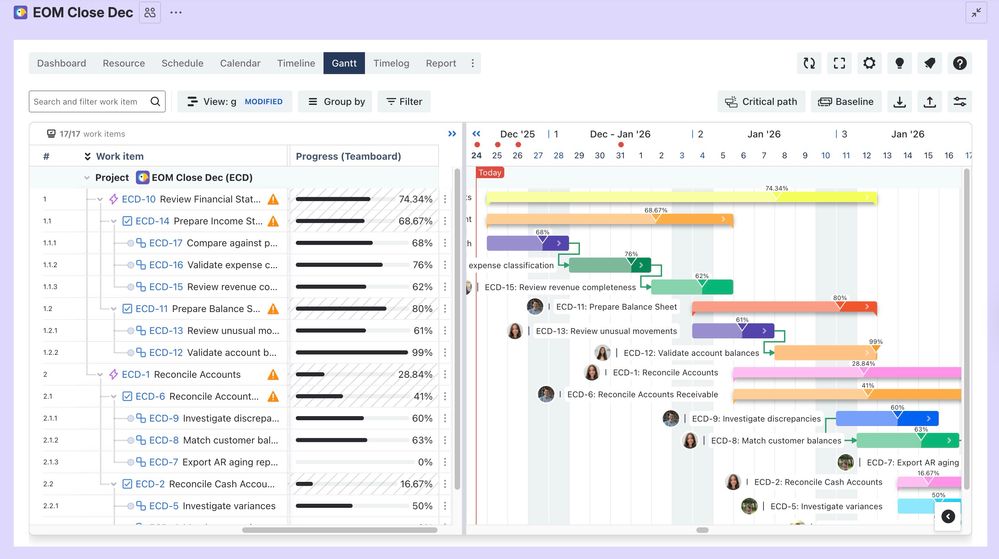Open help question mark icon
Viewport: 999px width, 559px height.
coord(959,63)
